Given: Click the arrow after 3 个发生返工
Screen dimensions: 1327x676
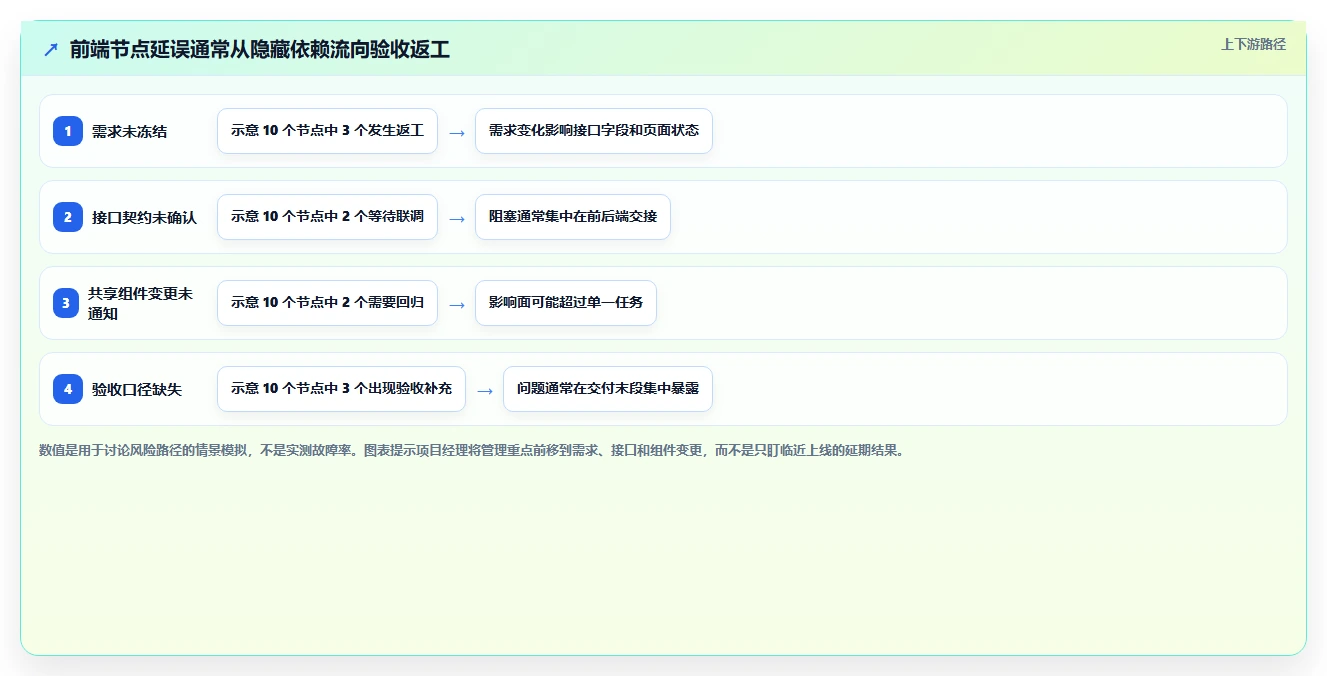Looking at the screenshot, I should coord(456,132).
